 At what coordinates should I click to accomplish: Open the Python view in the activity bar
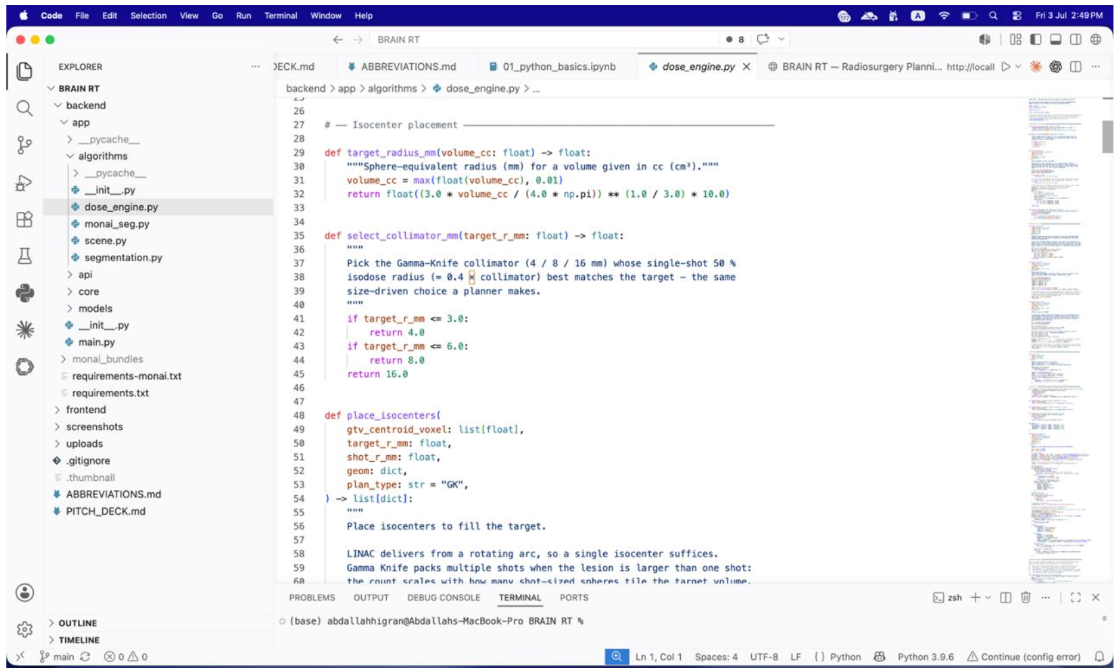(24, 293)
